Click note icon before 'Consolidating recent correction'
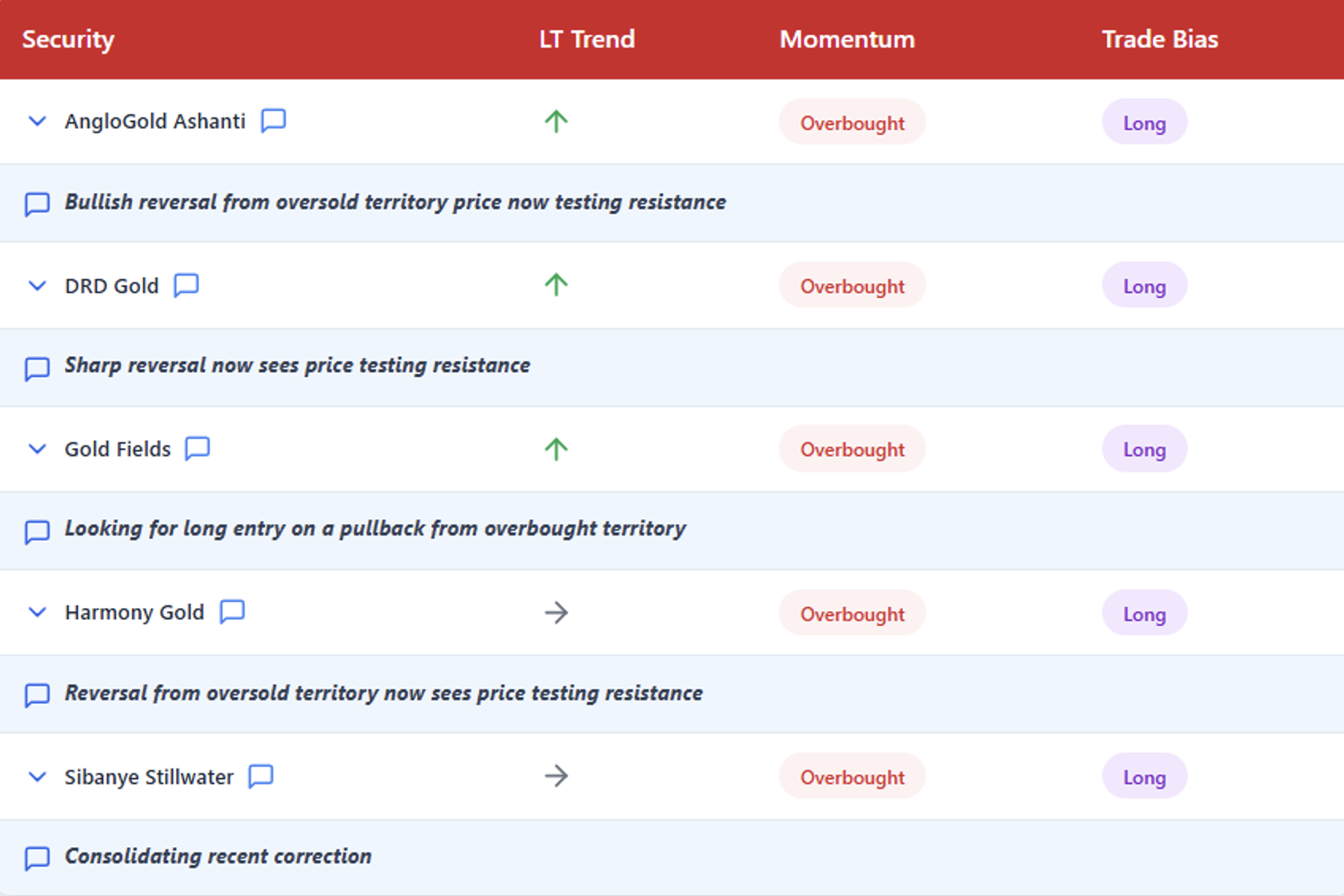The image size is (1344, 896). point(37,857)
